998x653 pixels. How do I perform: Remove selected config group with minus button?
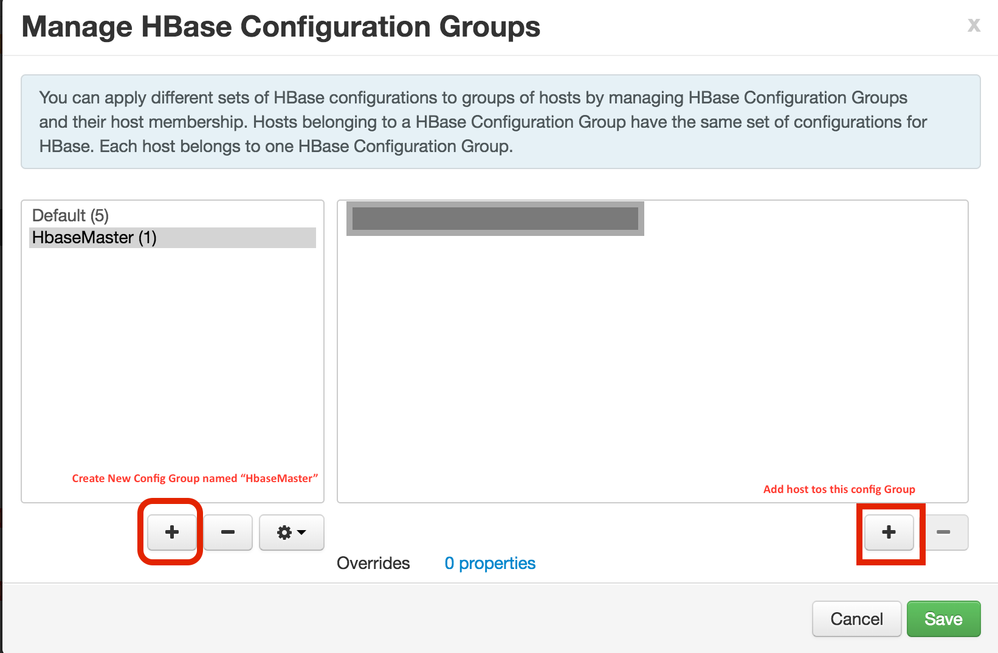click(x=228, y=533)
